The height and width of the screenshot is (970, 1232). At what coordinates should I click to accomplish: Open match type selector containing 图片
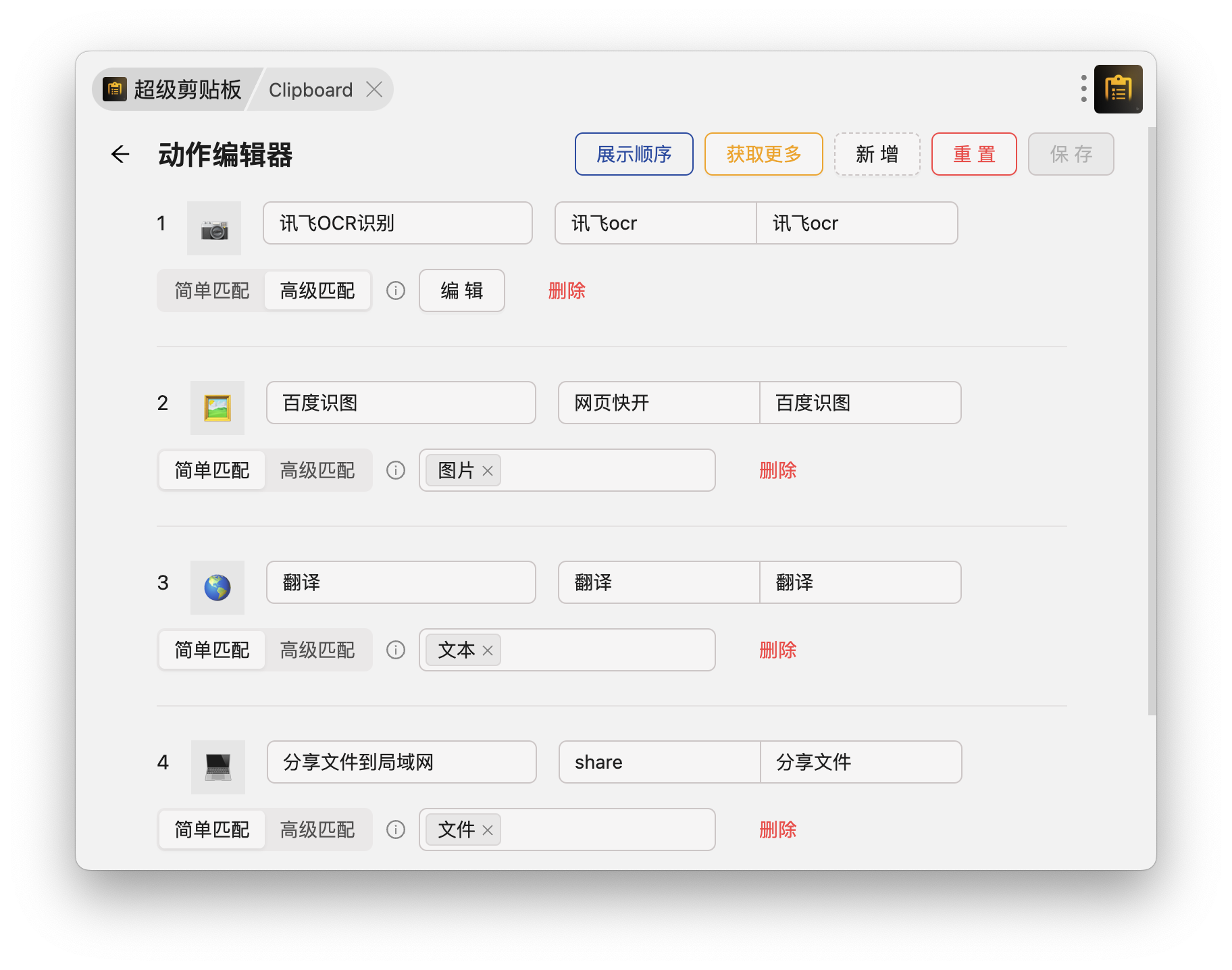pyautogui.click(x=567, y=470)
